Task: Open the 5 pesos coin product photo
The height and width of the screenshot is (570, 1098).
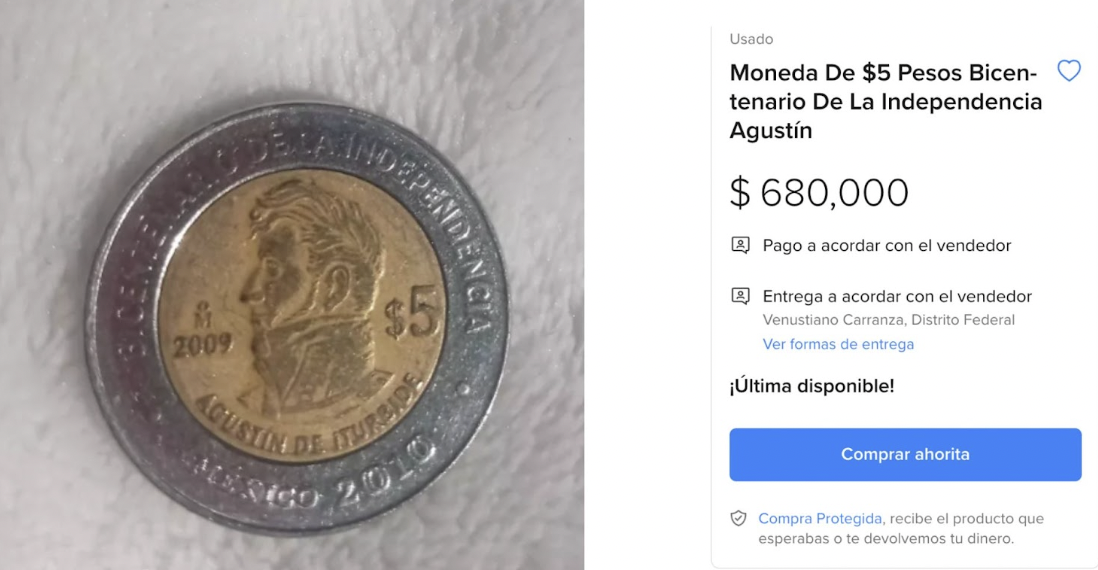Action: 292,285
